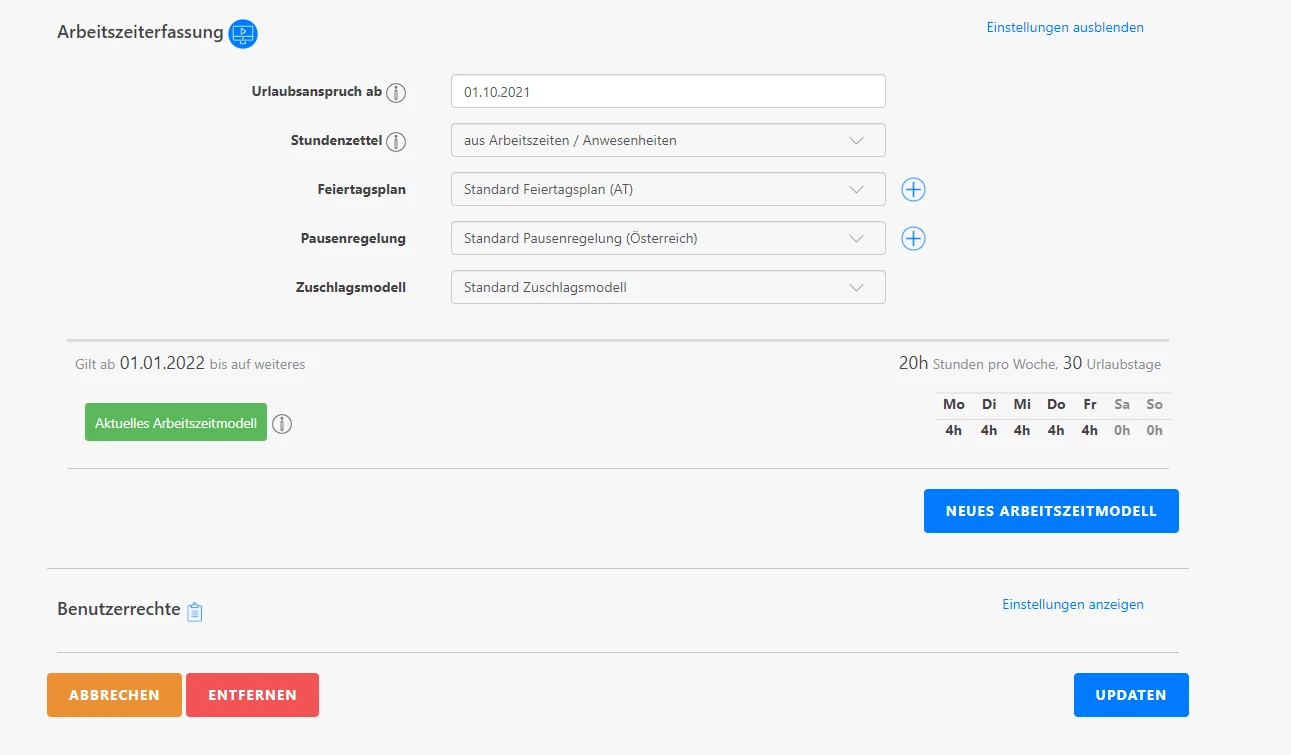Select the Monday 4h cell in schedule
1291x755 pixels.
tap(953, 431)
